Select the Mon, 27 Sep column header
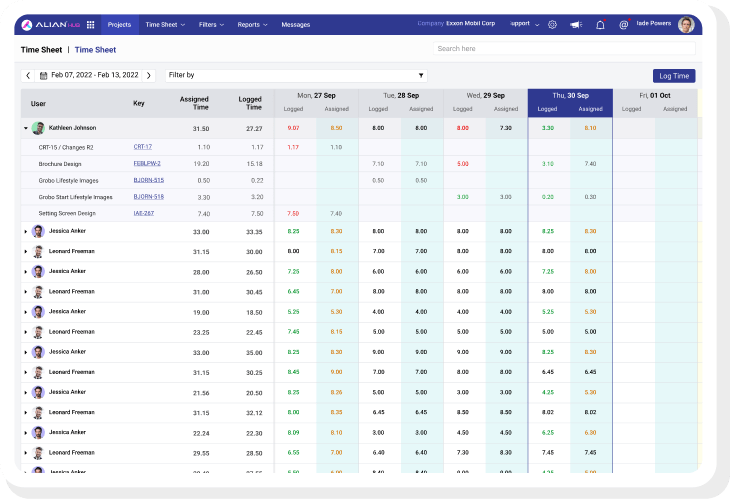This screenshot has width=730, height=499. [x=316, y=95]
